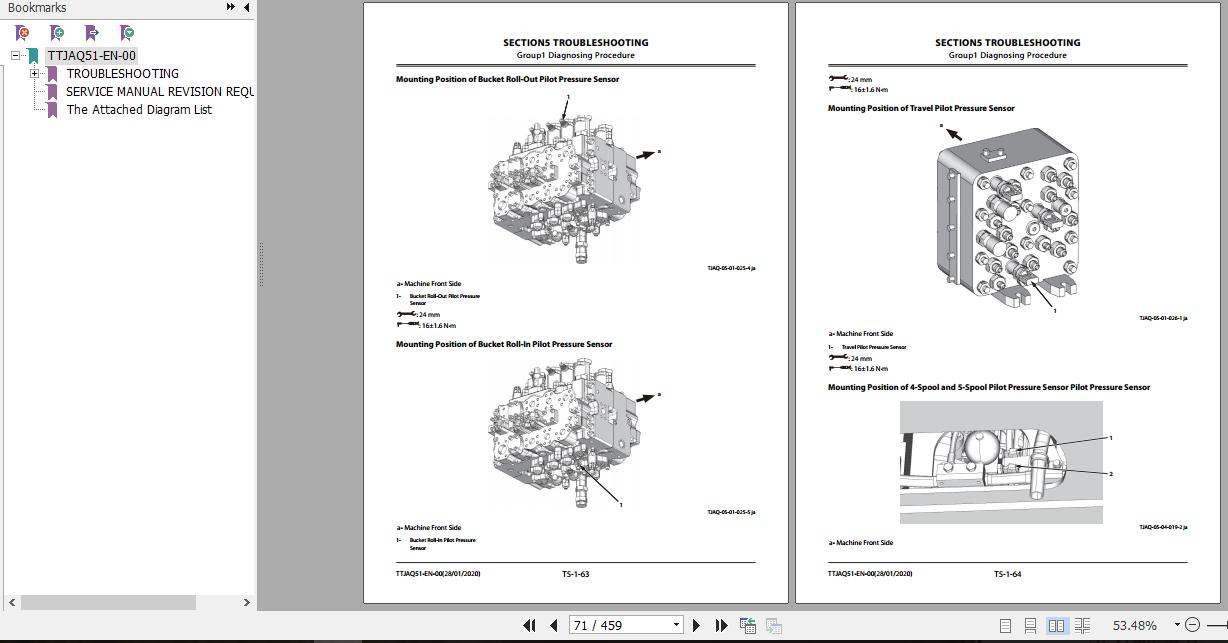Click the Bookmarks panel title

click(x=37, y=8)
